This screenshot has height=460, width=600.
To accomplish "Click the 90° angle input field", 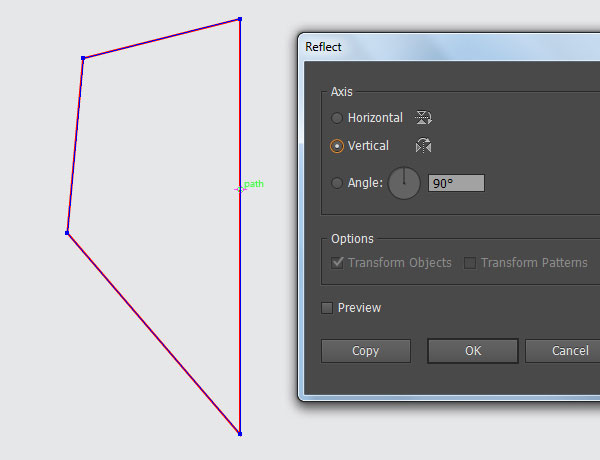I will pos(456,183).
